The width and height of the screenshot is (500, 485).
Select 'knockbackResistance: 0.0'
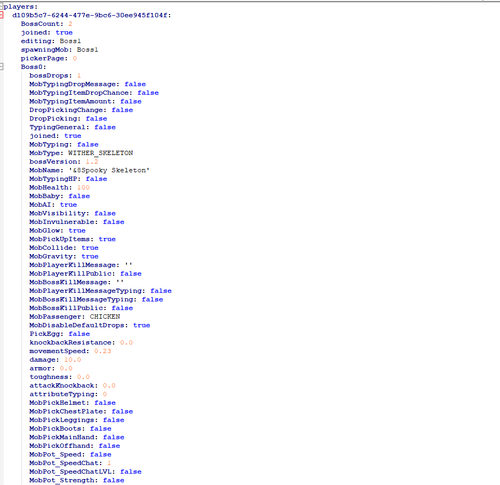pyautogui.click(x=81, y=343)
